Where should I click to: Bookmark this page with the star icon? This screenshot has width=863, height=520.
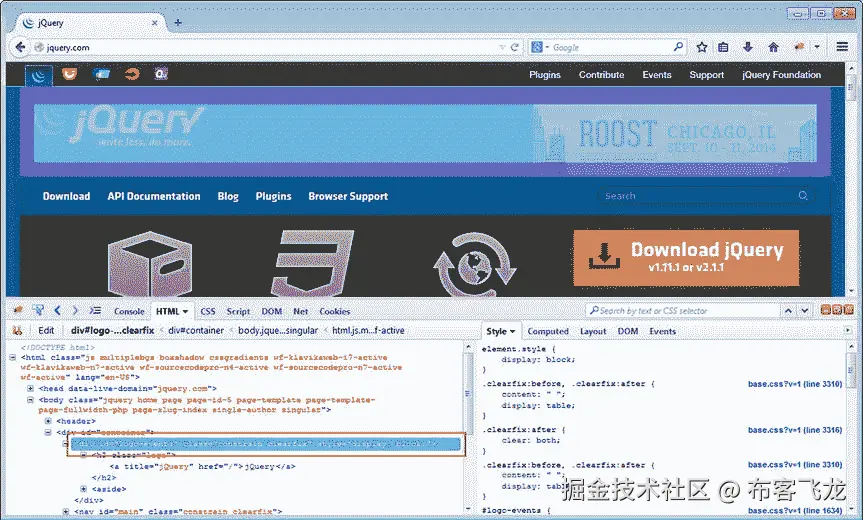[x=702, y=47]
